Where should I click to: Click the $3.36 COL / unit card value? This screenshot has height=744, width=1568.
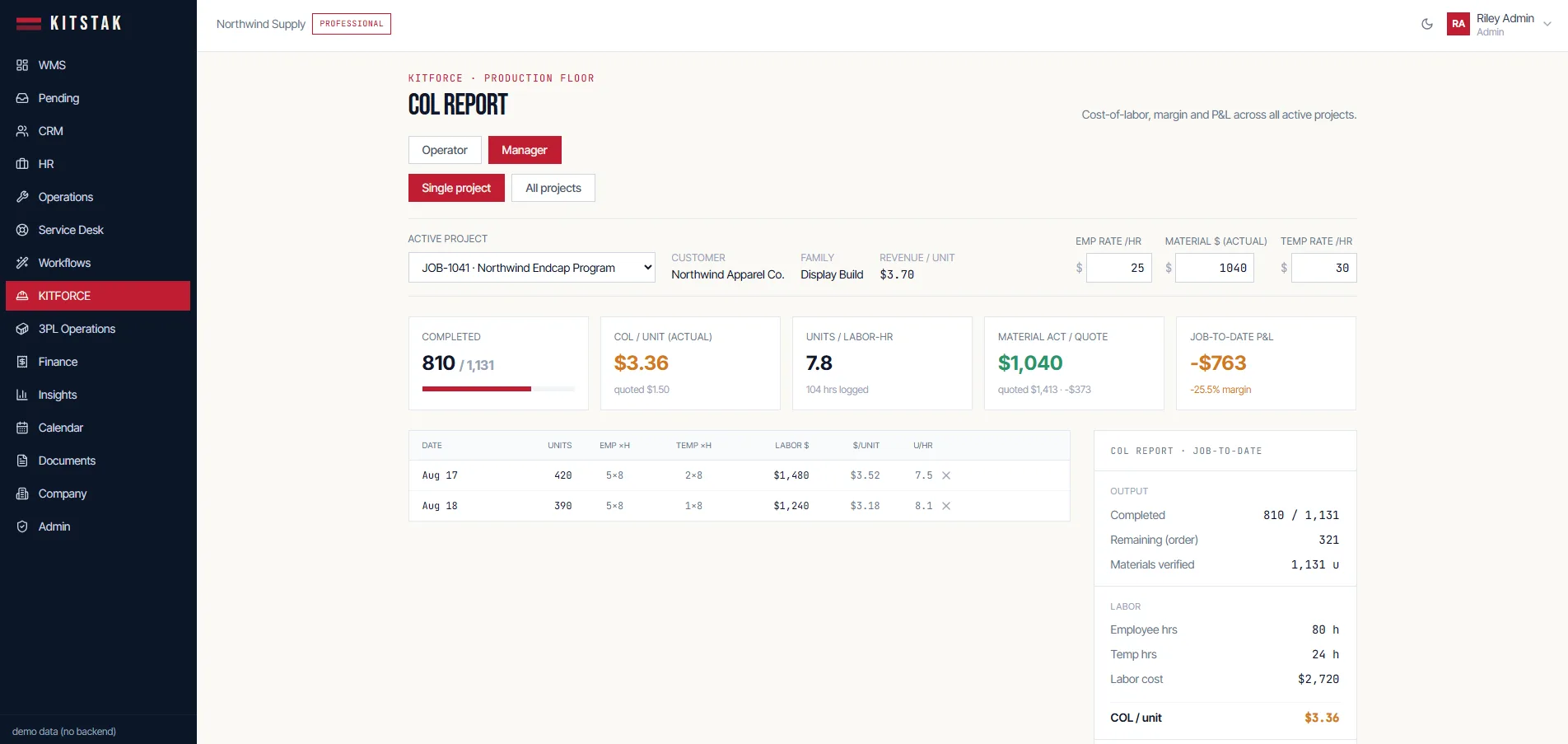642,363
